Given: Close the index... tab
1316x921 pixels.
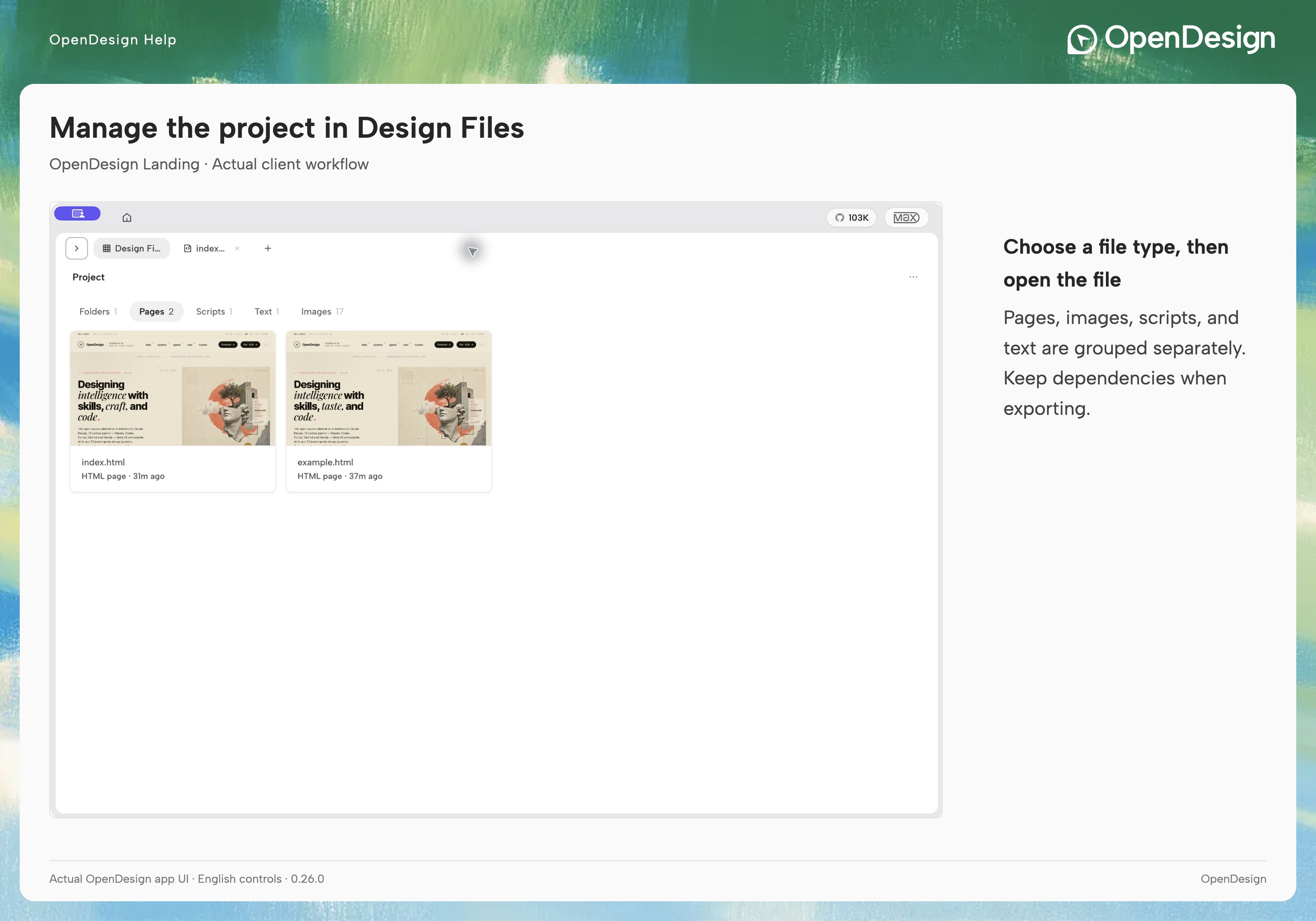Looking at the screenshot, I should click(237, 248).
